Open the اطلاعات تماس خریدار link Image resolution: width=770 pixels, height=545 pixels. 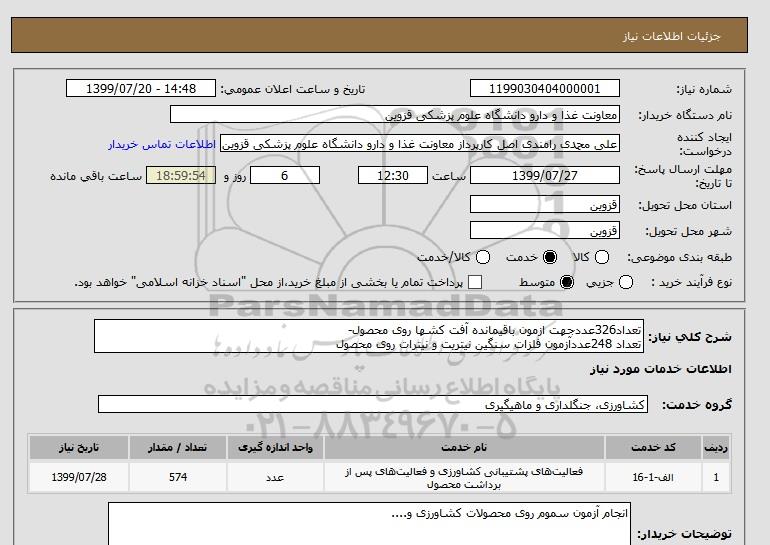(162, 144)
